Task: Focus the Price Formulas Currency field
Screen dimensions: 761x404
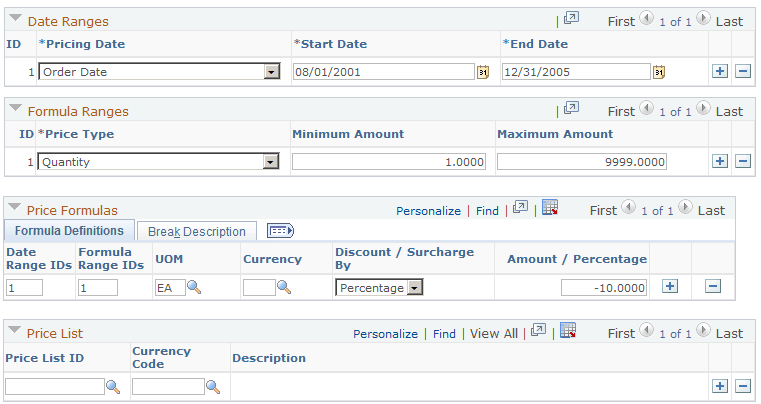Action: coord(259,287)
